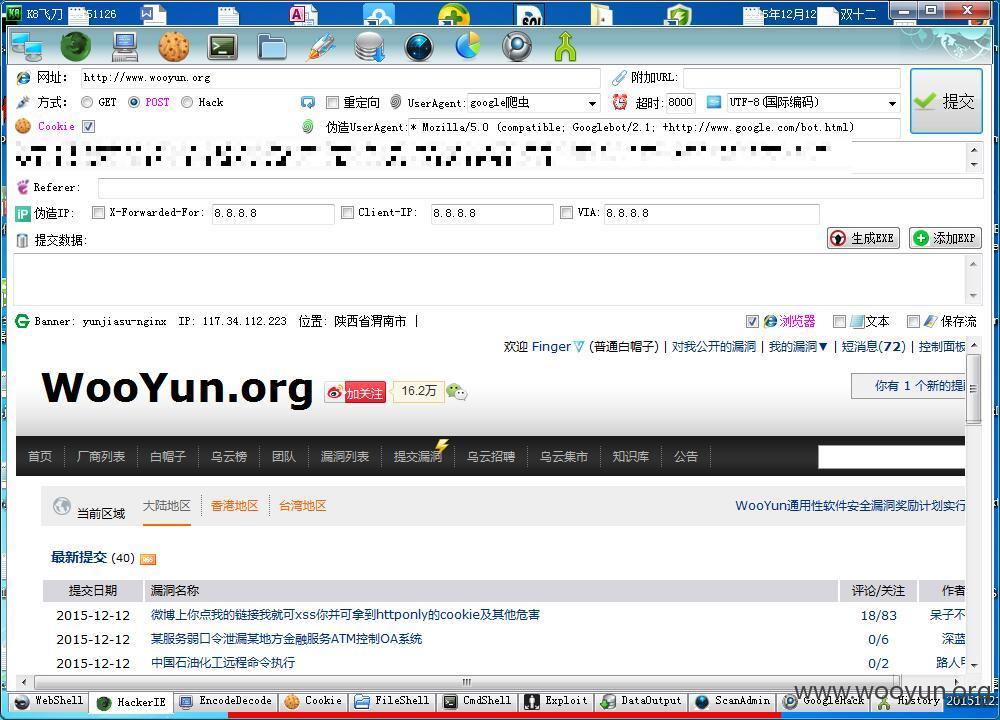This screenshot has width=1000, height=720.
Task: Switch to the ScanAdmin tab
Action: coord(733,701)
